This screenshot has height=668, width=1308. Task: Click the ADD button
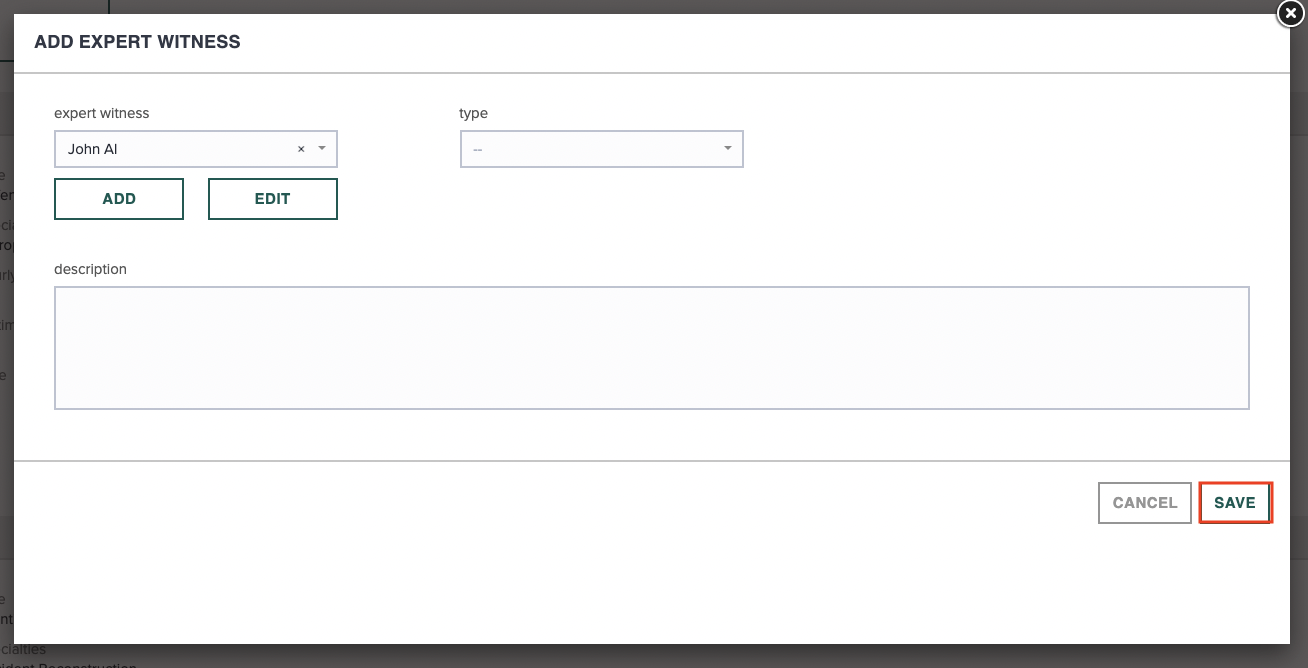click(119, 199)
